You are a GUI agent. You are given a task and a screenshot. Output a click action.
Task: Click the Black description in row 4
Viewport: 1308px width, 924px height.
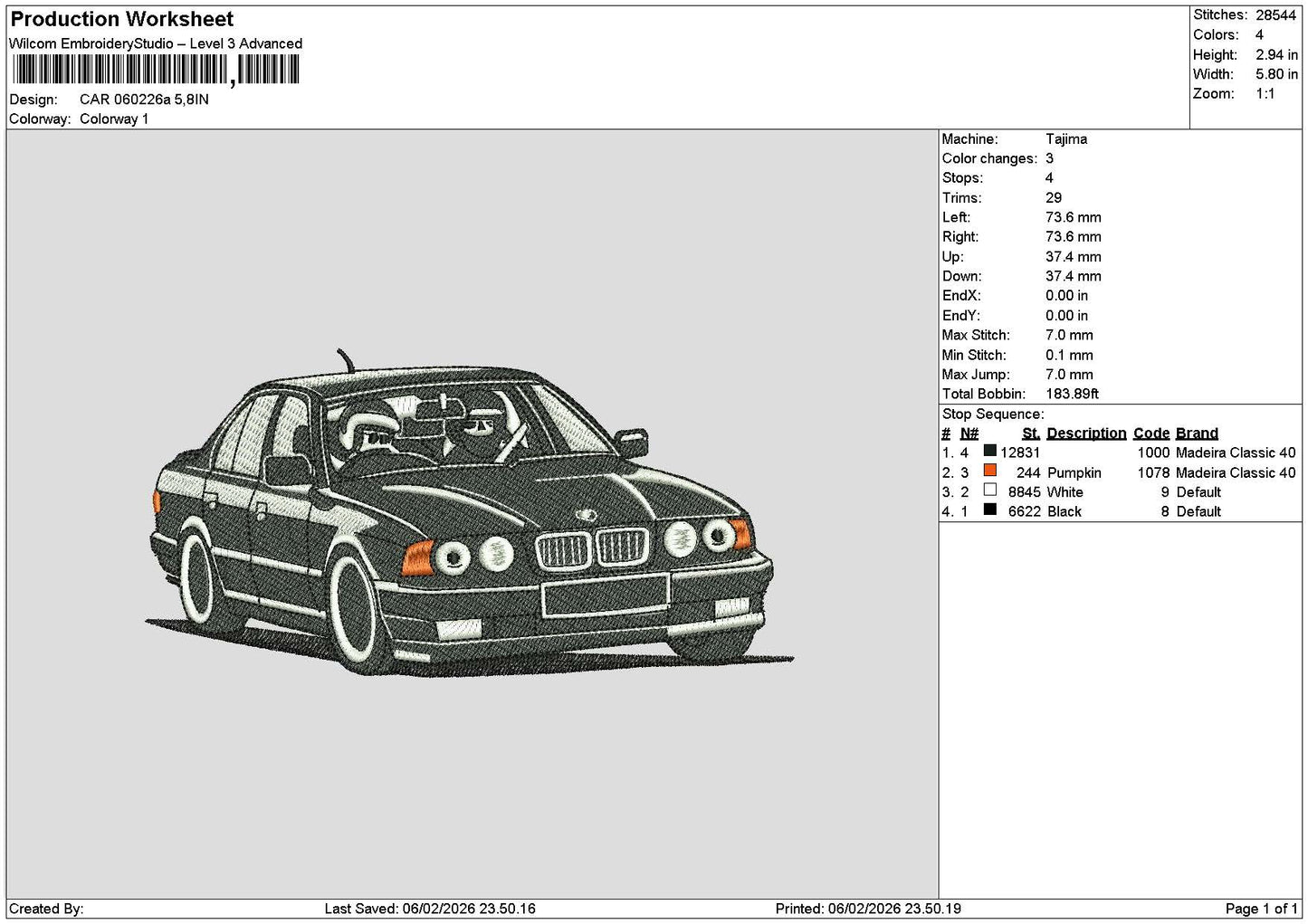click(x=1065, y=511)
